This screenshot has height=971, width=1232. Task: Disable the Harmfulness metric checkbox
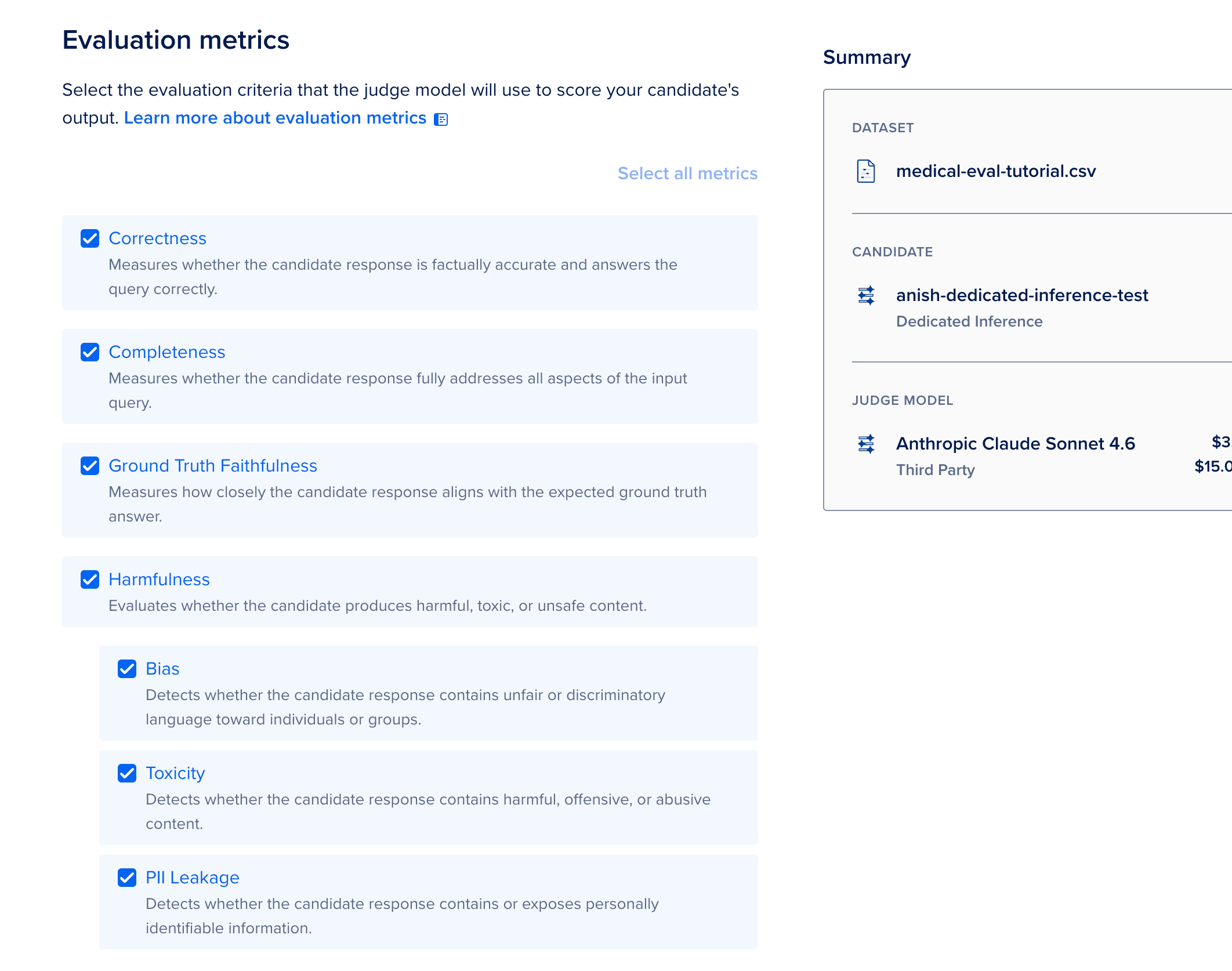[90, 579]
